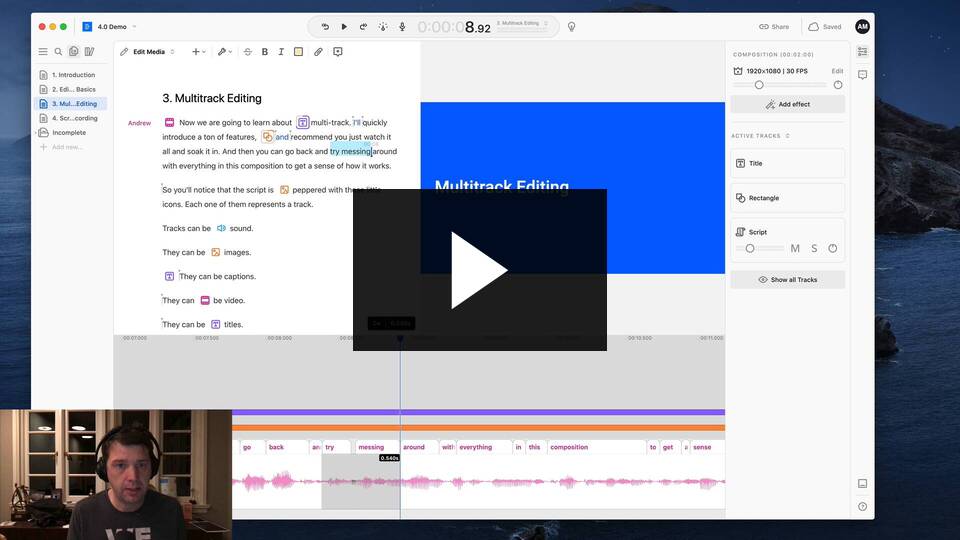This screenshot has height=540, width=960.
Task: Switch to the properties panel icon in the right rail
Action: [862, 52]
